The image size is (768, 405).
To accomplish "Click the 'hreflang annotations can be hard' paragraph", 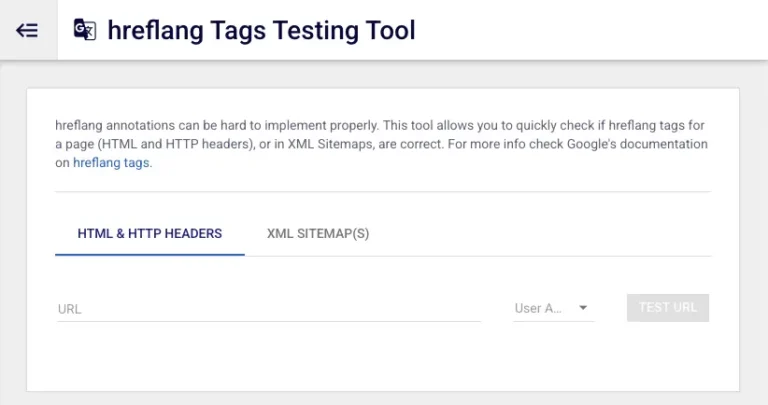I will pyautogui.click(x=382, y=144).
